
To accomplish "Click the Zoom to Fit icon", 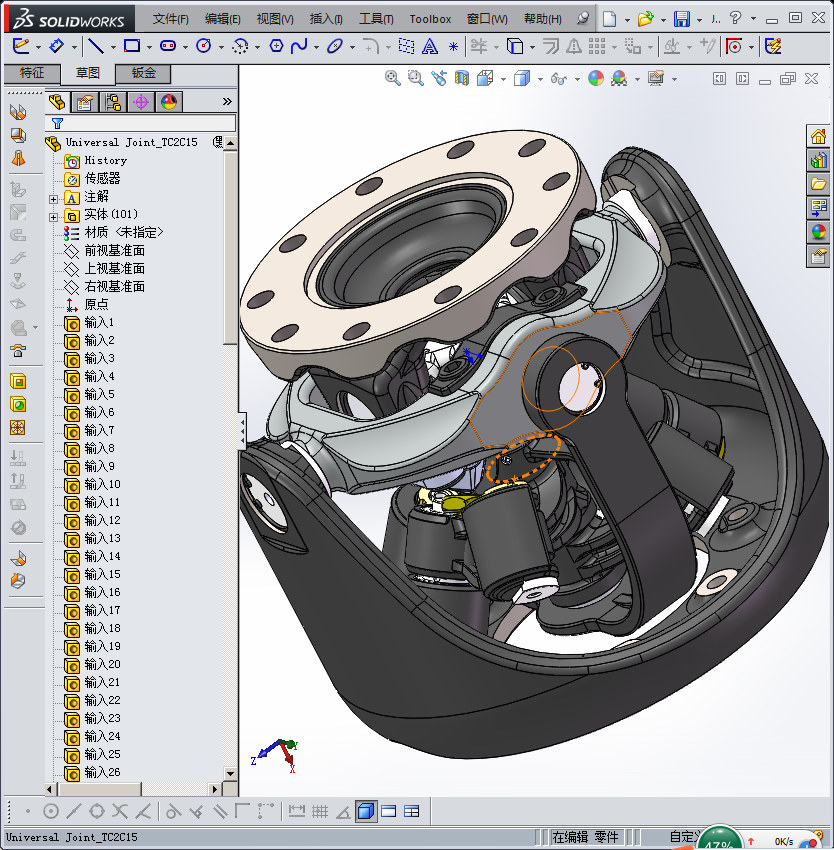I will (393, 79).
